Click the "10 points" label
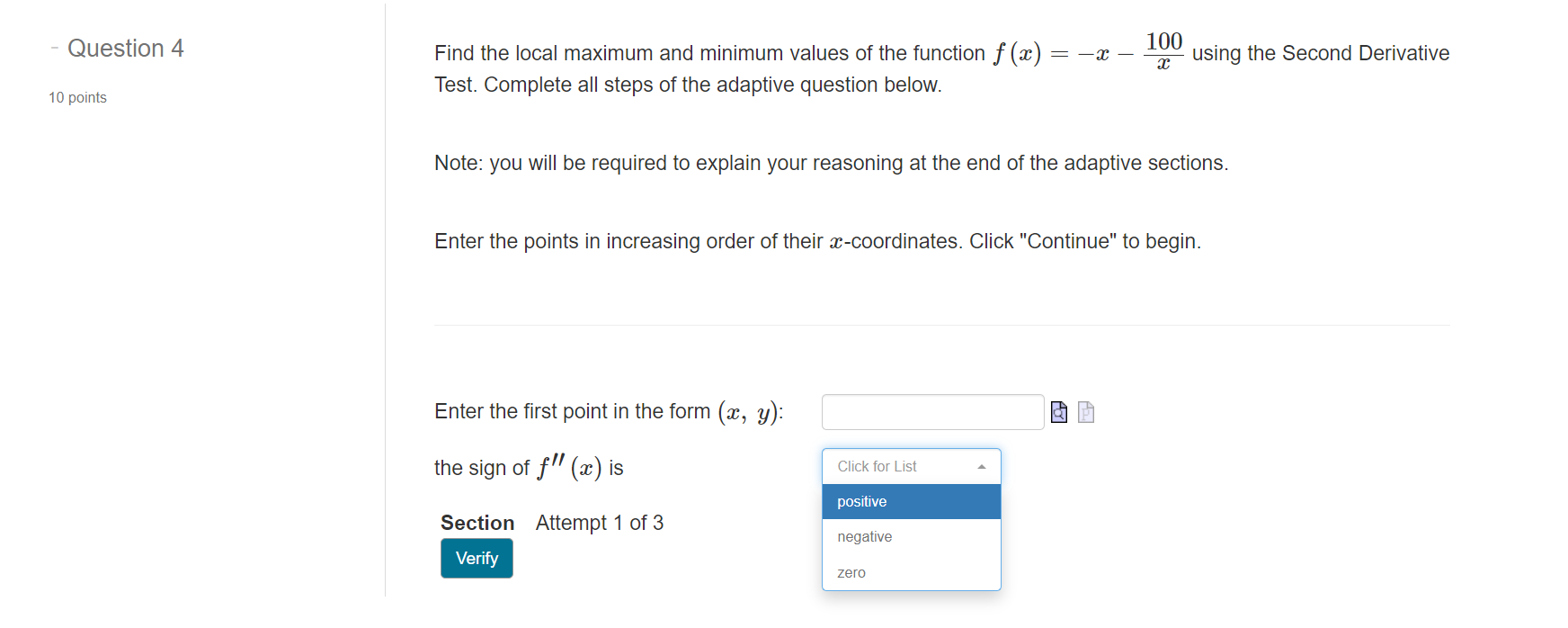1568x628 pixels. [x=76, y=97]
